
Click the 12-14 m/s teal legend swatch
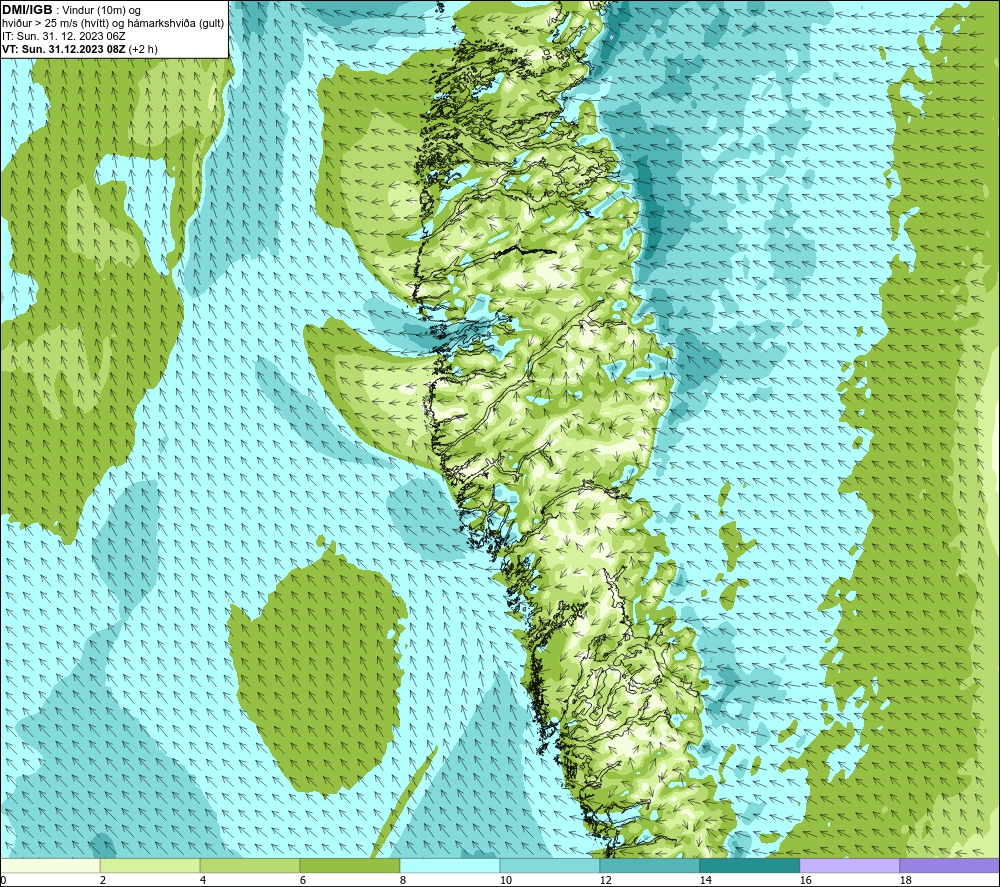coord(649,865)
